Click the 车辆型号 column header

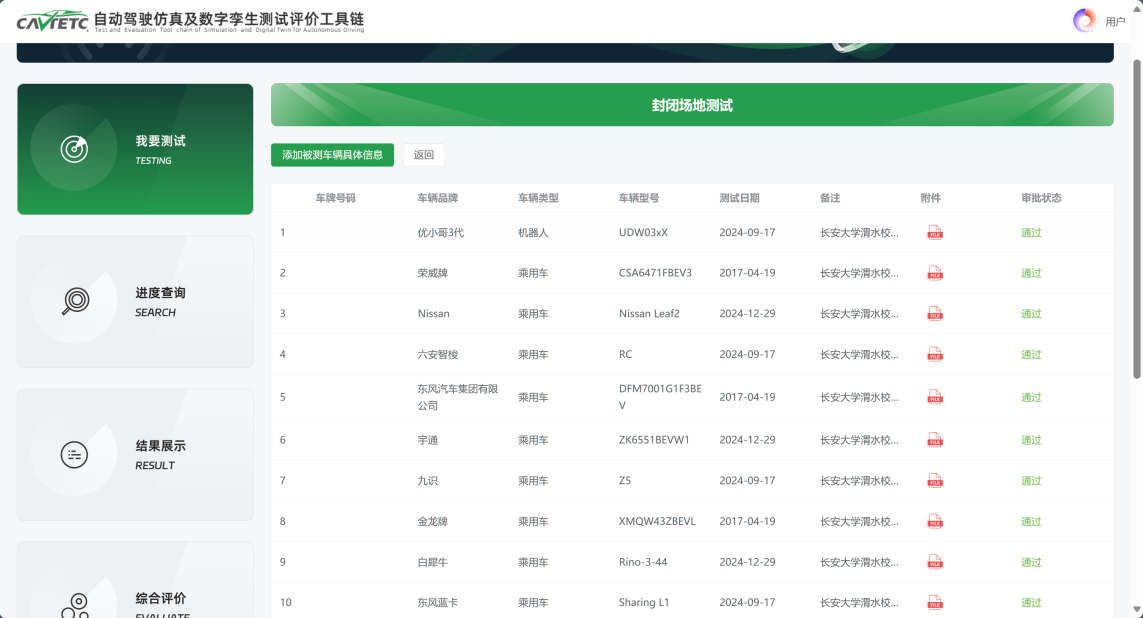pyautogui.click(x=639, y=198)
